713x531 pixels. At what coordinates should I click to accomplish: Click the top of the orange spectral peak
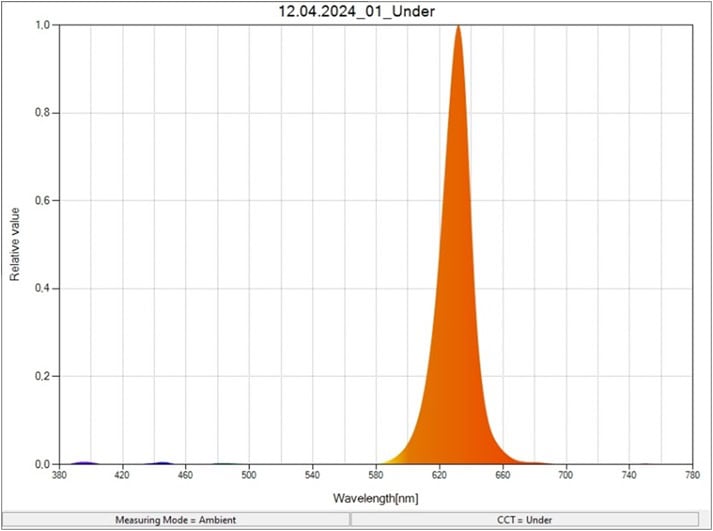[x=458, y=29]
